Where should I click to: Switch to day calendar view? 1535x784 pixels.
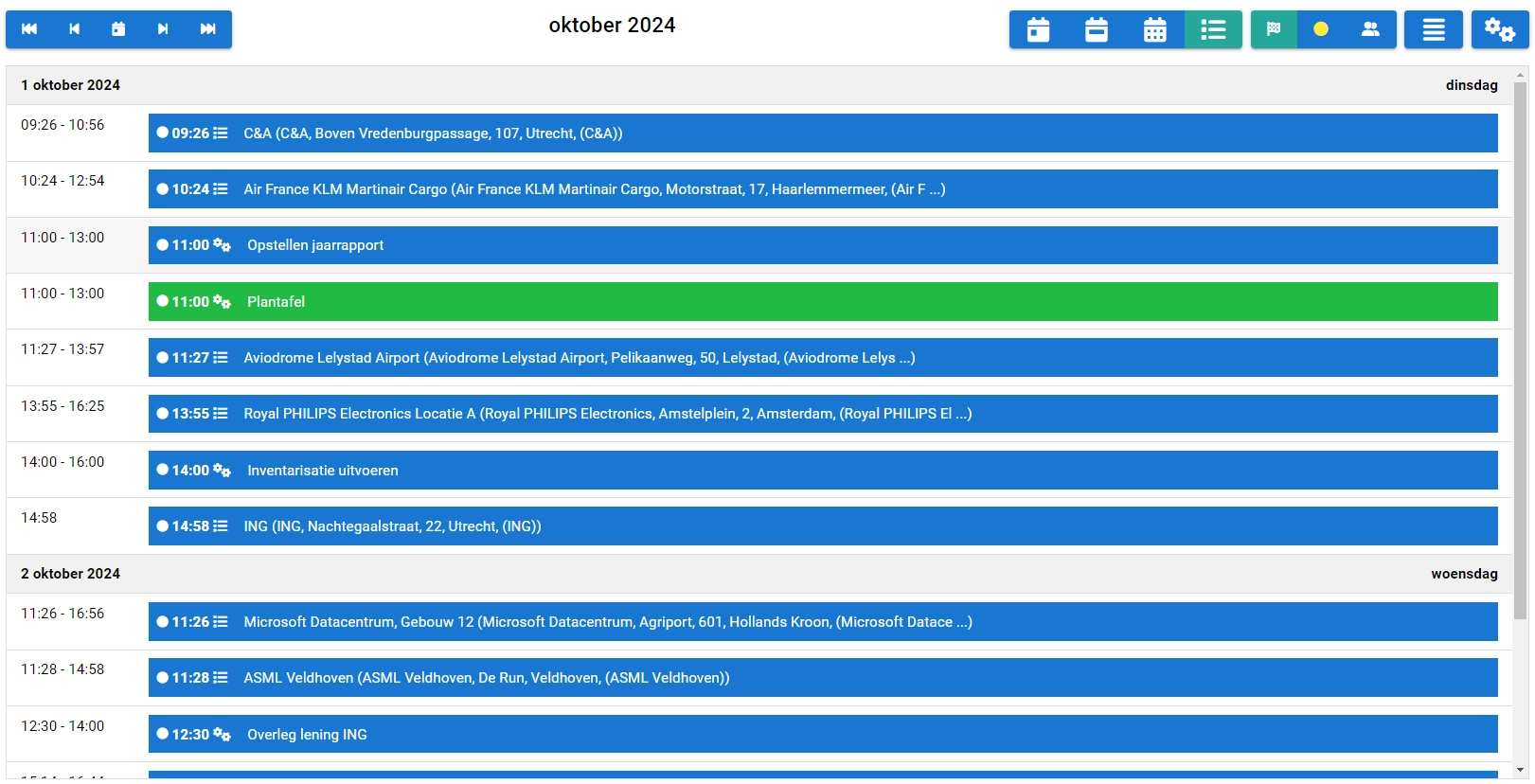pos(1039,30)
